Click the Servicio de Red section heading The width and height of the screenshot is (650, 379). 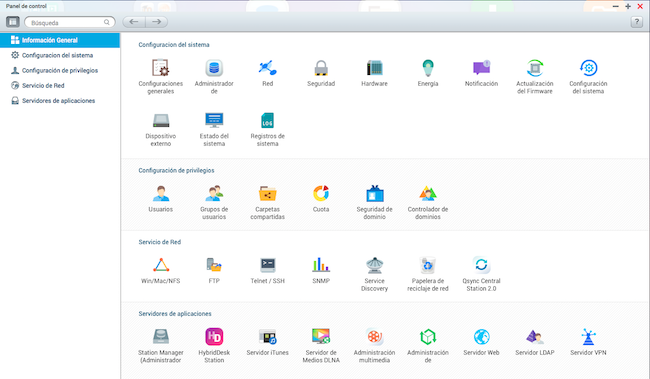(160, 242)
